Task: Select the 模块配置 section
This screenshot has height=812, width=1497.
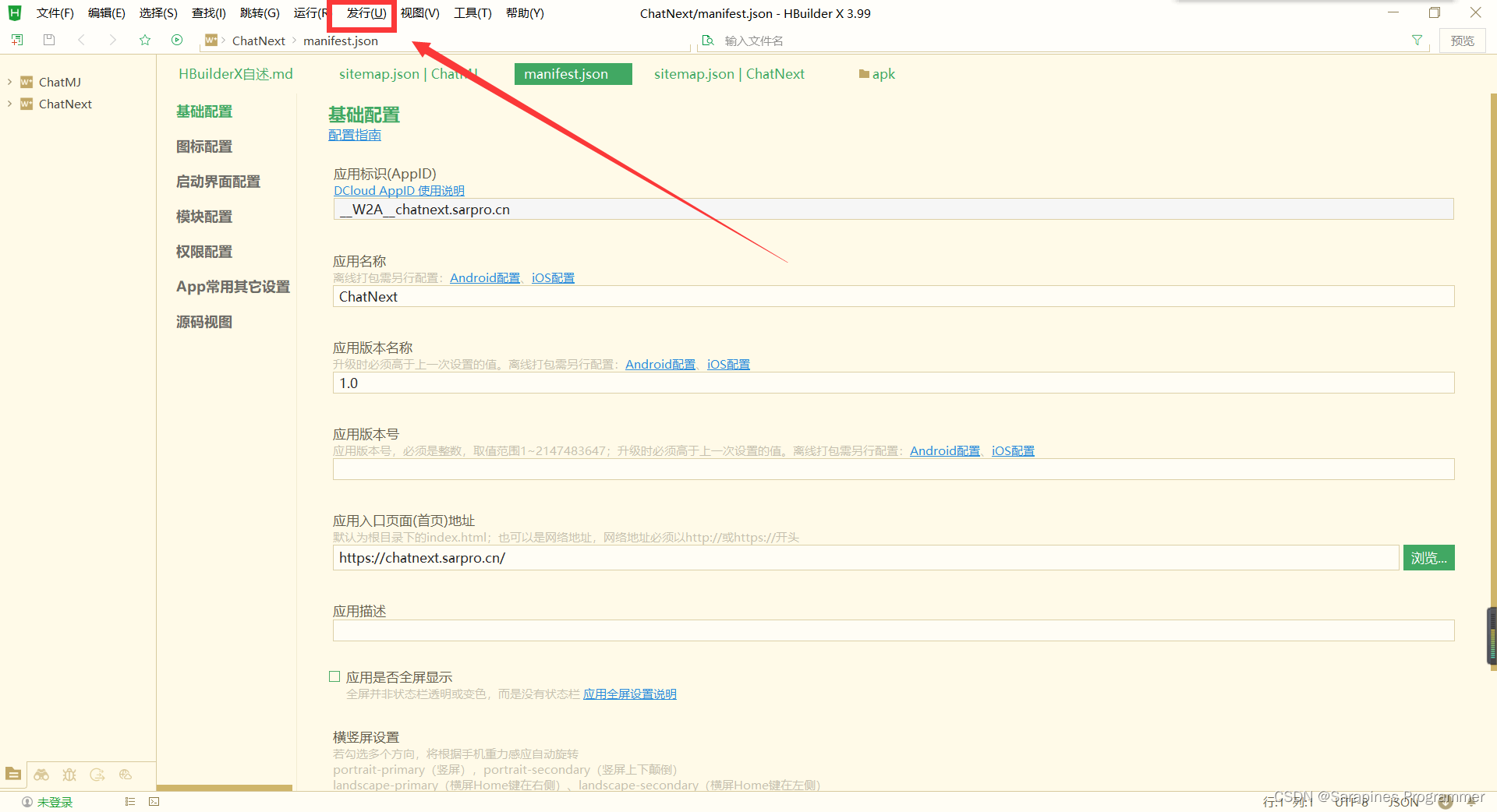Action: click(204, 217)
